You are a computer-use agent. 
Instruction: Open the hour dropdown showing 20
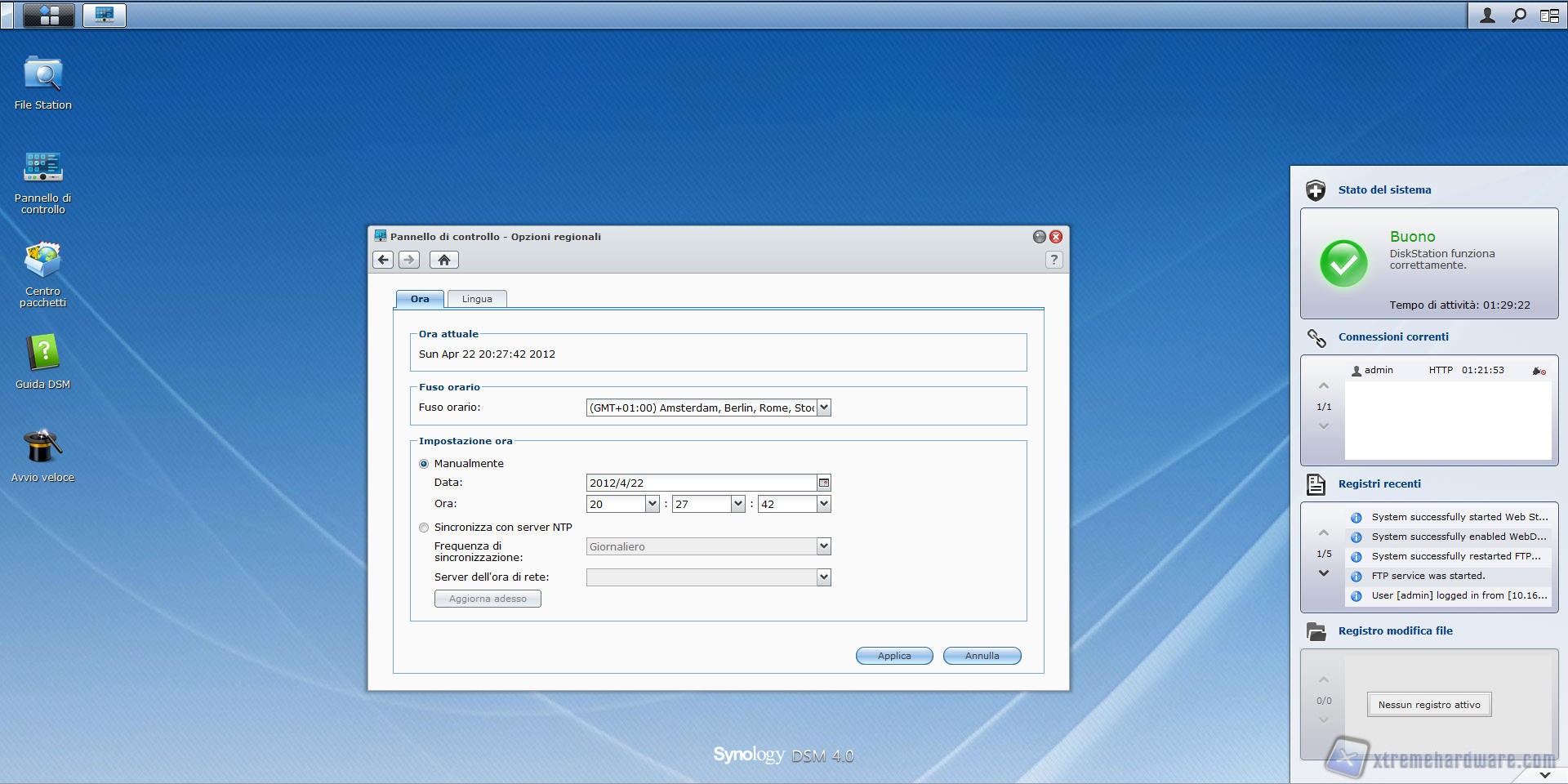click(x=652, y=504)
